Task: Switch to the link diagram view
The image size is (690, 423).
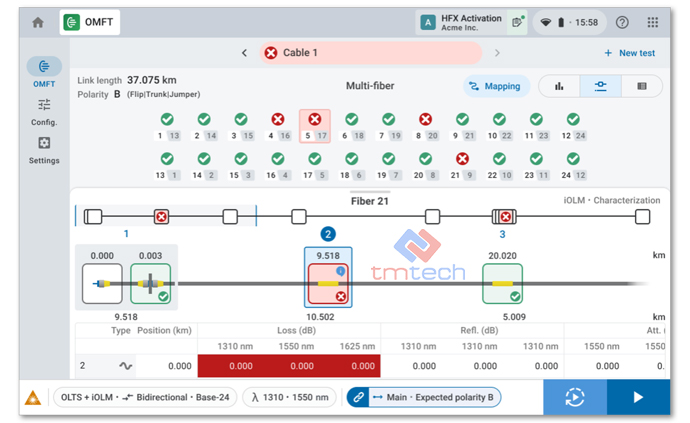Action: (x=600, y=87)
